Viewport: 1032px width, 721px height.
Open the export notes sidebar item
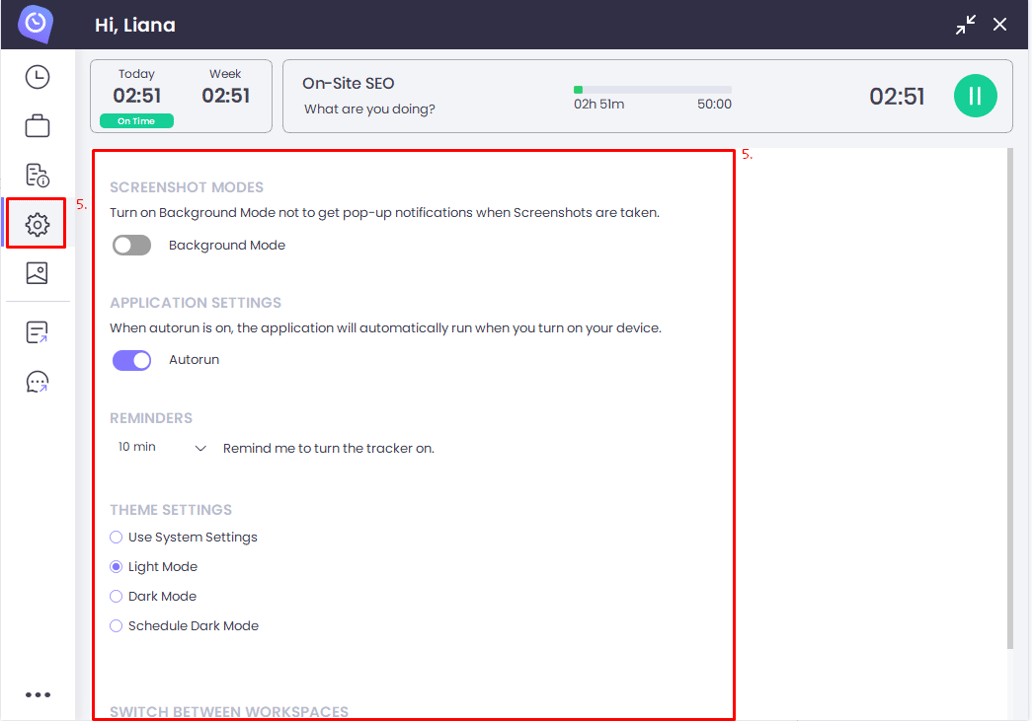click(37, 331)
